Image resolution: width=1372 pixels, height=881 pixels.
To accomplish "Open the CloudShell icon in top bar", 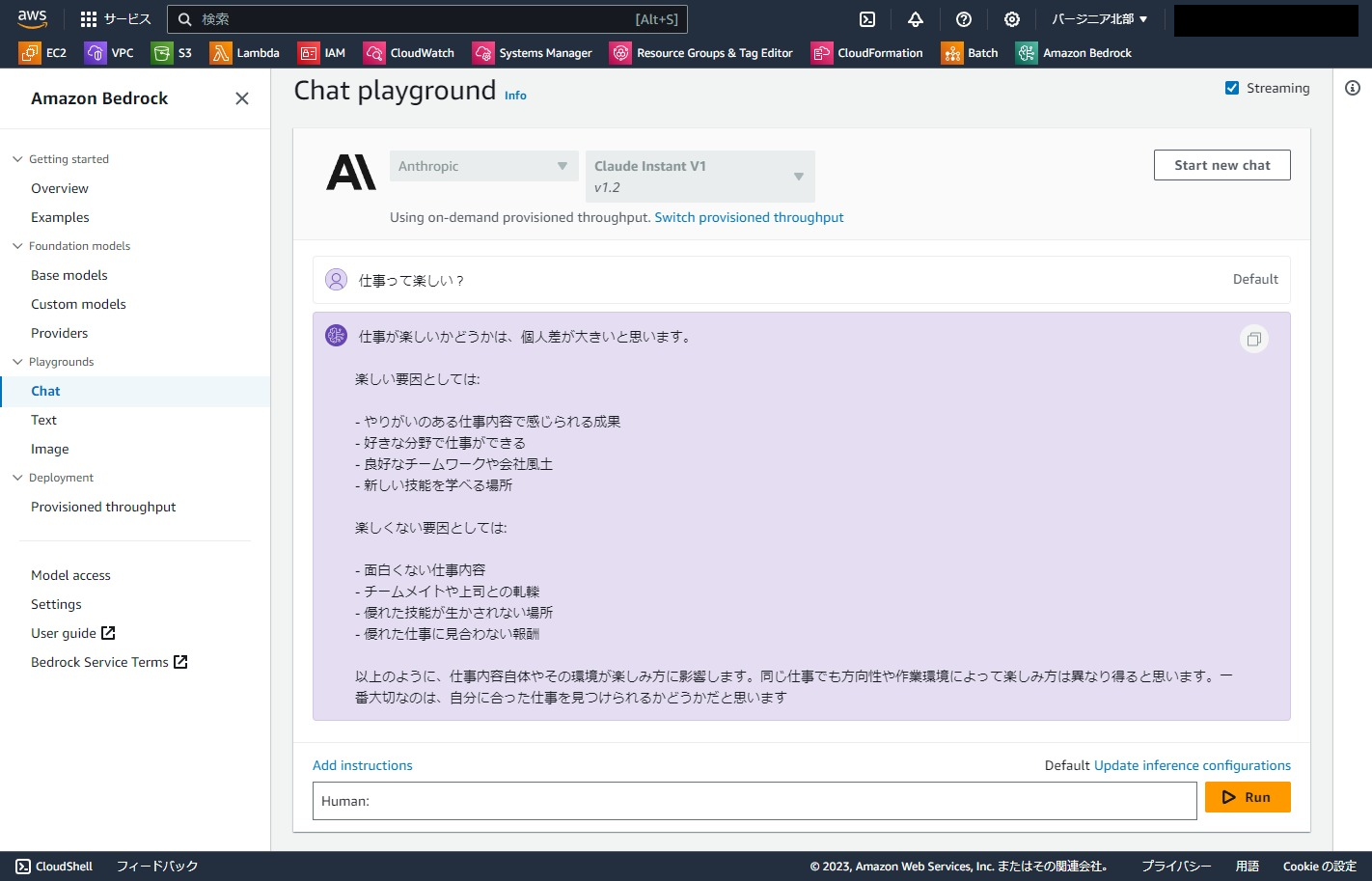I will [867, 19].
